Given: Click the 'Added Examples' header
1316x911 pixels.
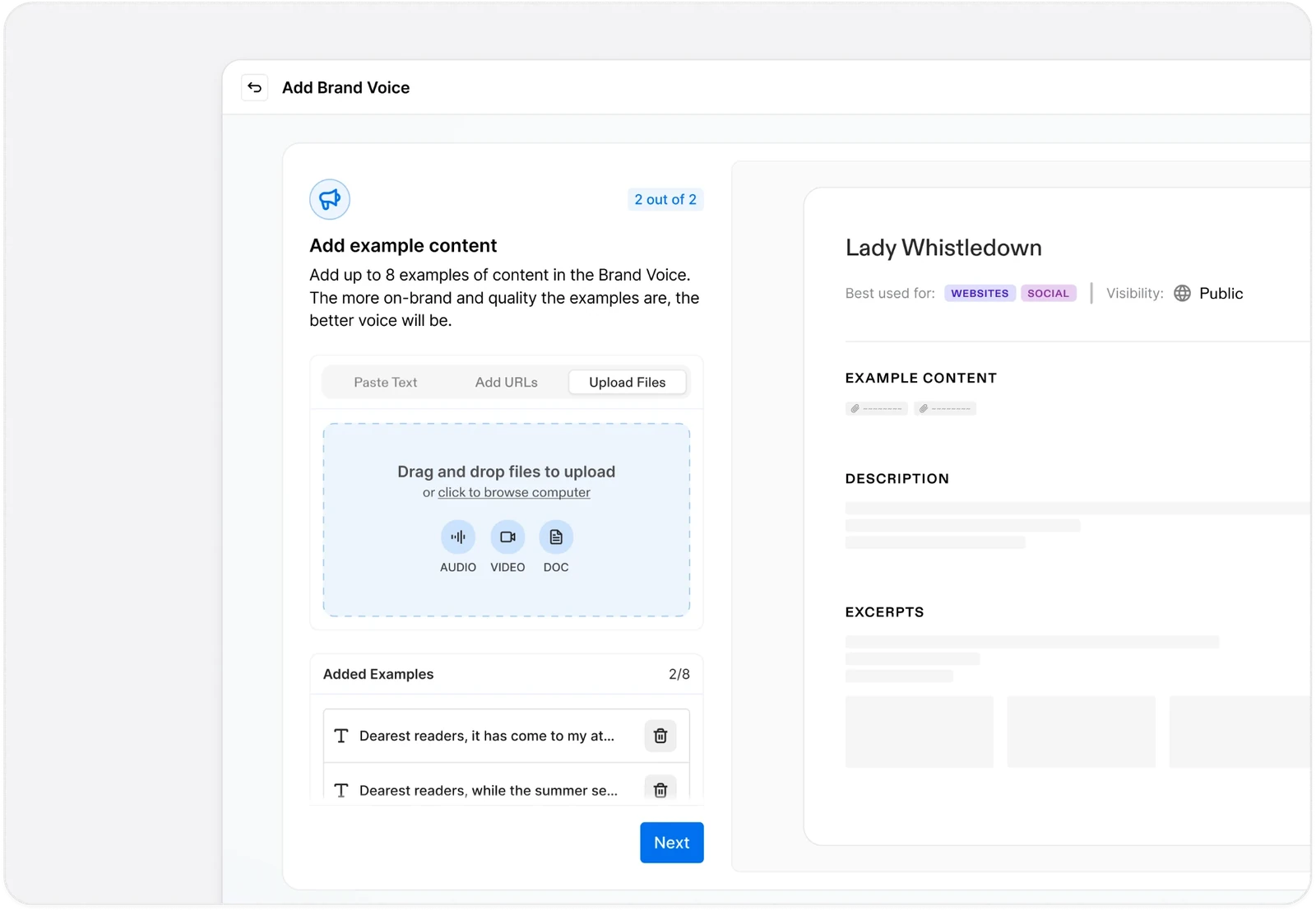Looking at the screenshot, I should pos(378,674).
